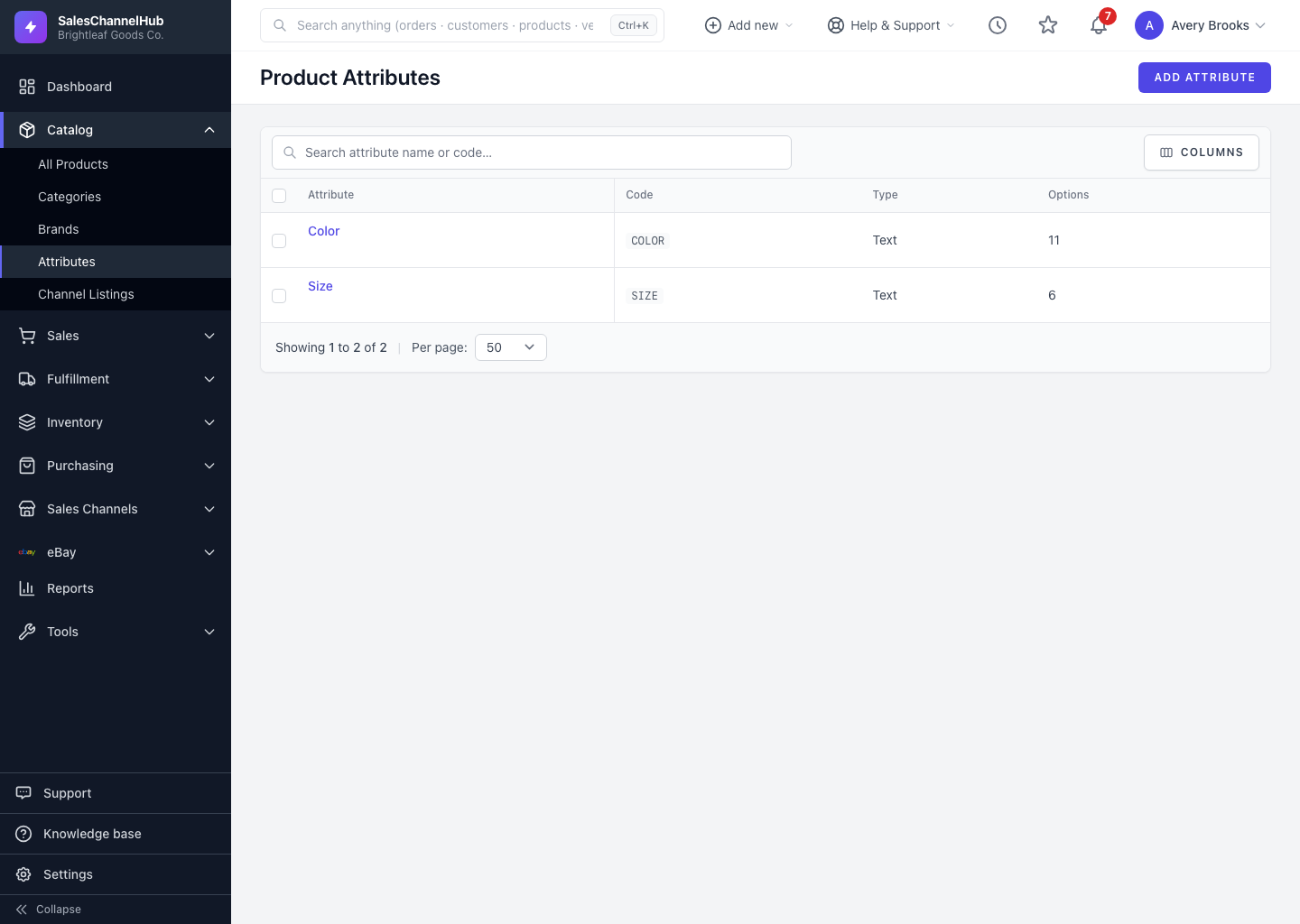Expand the Inventory section chevron

pos(209,422)
